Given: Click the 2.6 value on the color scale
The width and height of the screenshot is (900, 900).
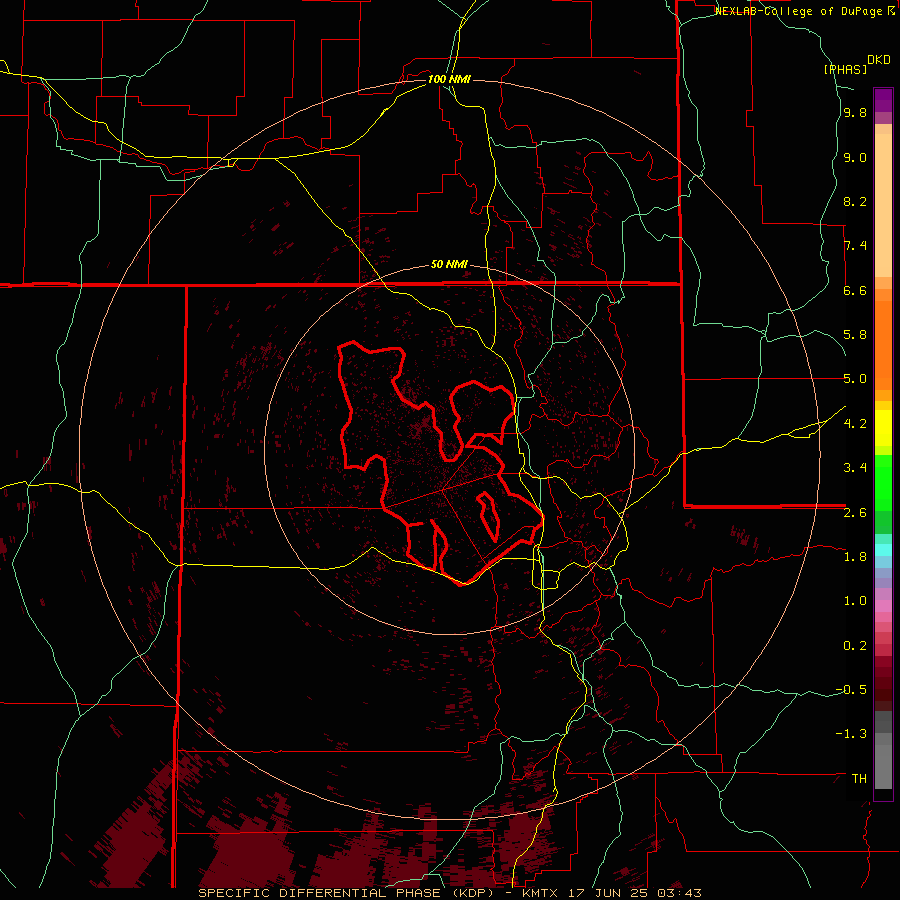Looking at the screenshot, I should 855,513.
